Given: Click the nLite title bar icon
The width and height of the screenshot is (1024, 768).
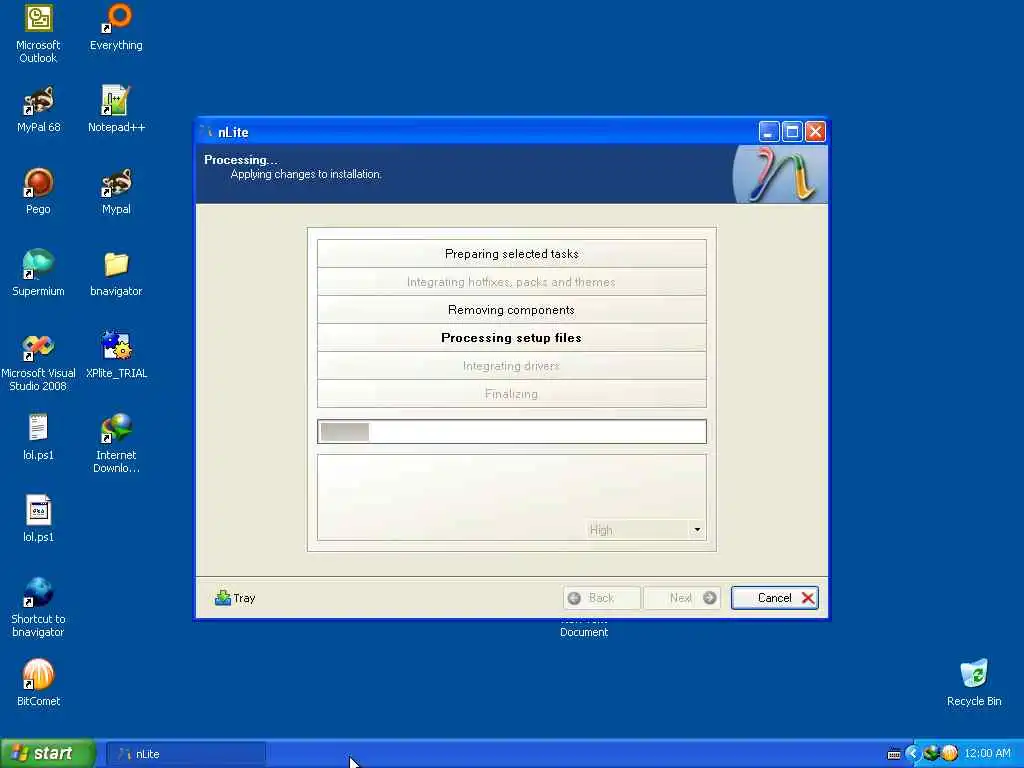Looking at the screenshot, I should pos(207,132).
